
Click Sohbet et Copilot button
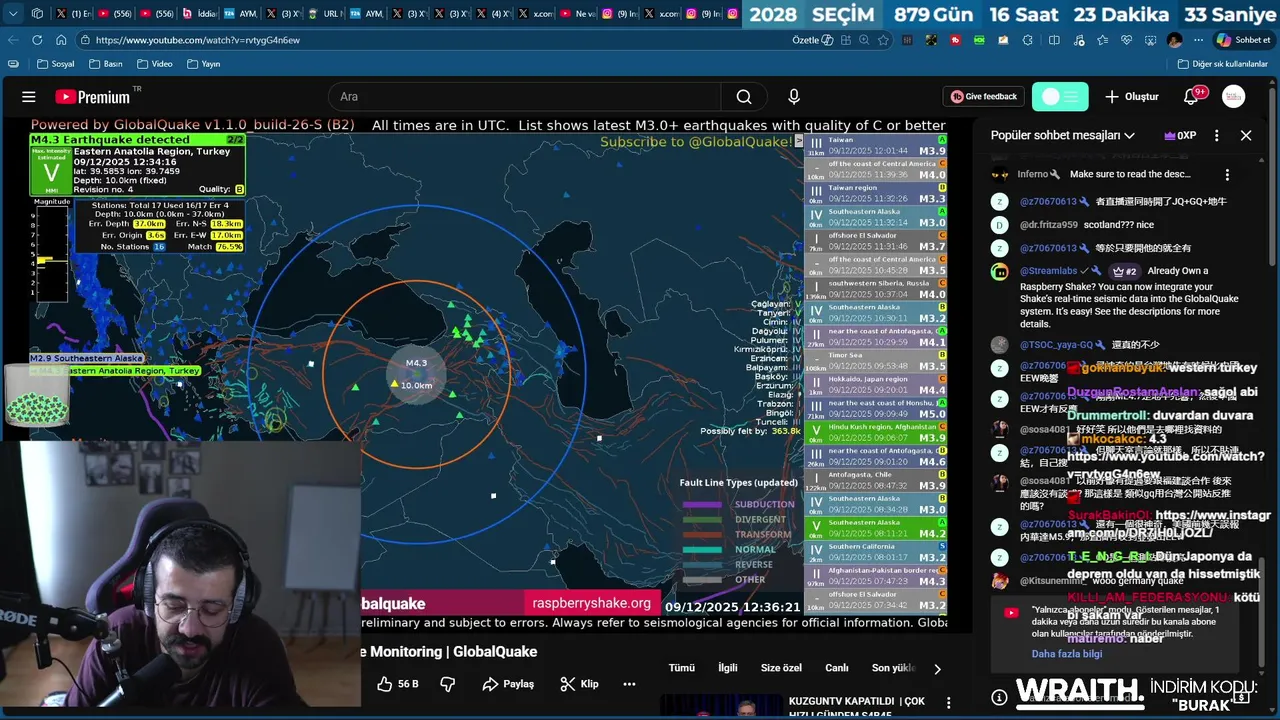(x=1242, y=40)
